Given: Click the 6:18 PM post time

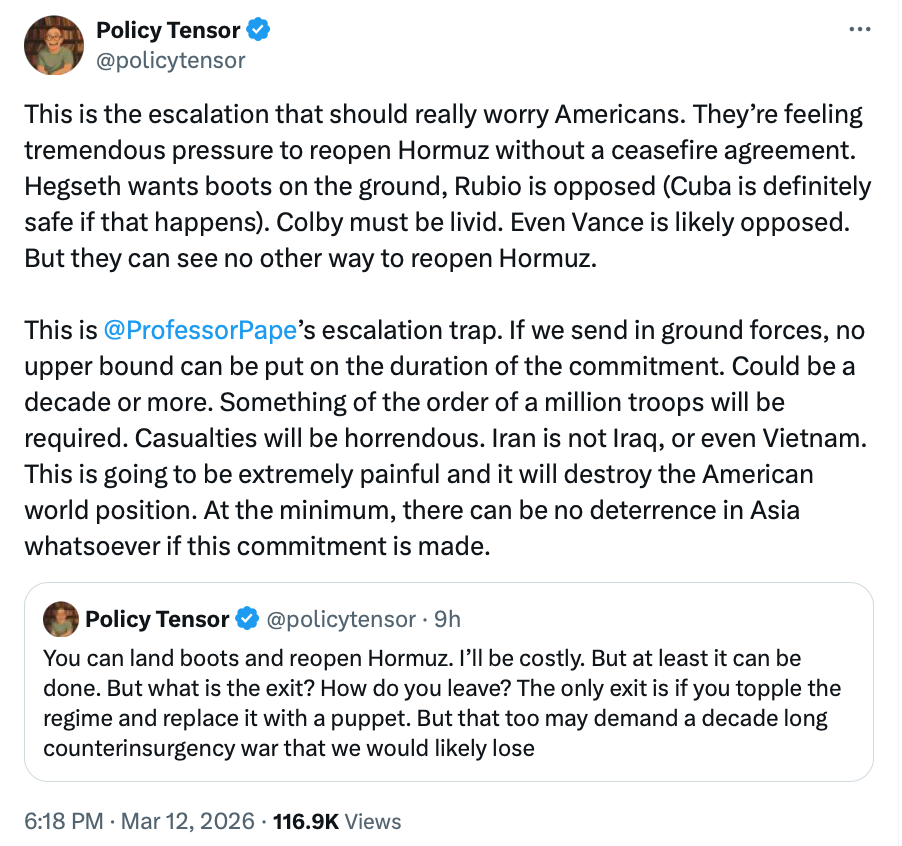Looking at the screenshot, I should (x=63, y=821).
